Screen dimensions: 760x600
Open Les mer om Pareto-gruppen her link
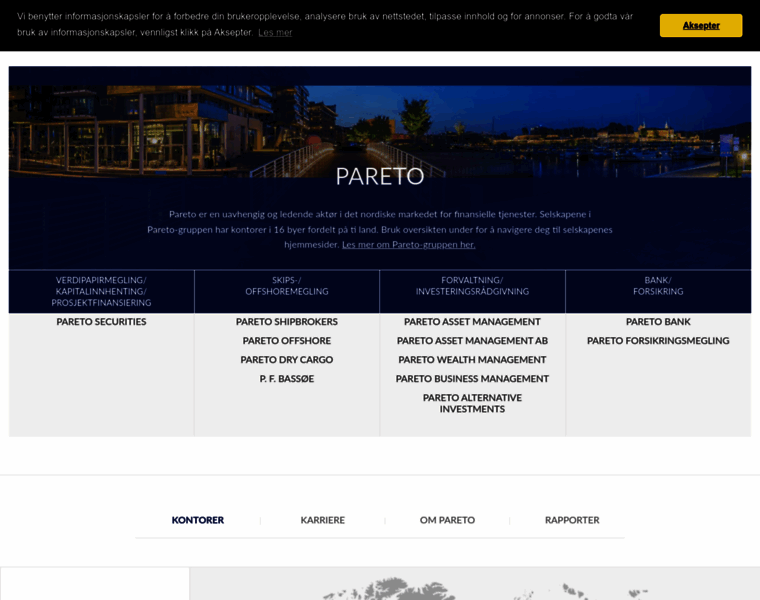click(x=409, y=245)
